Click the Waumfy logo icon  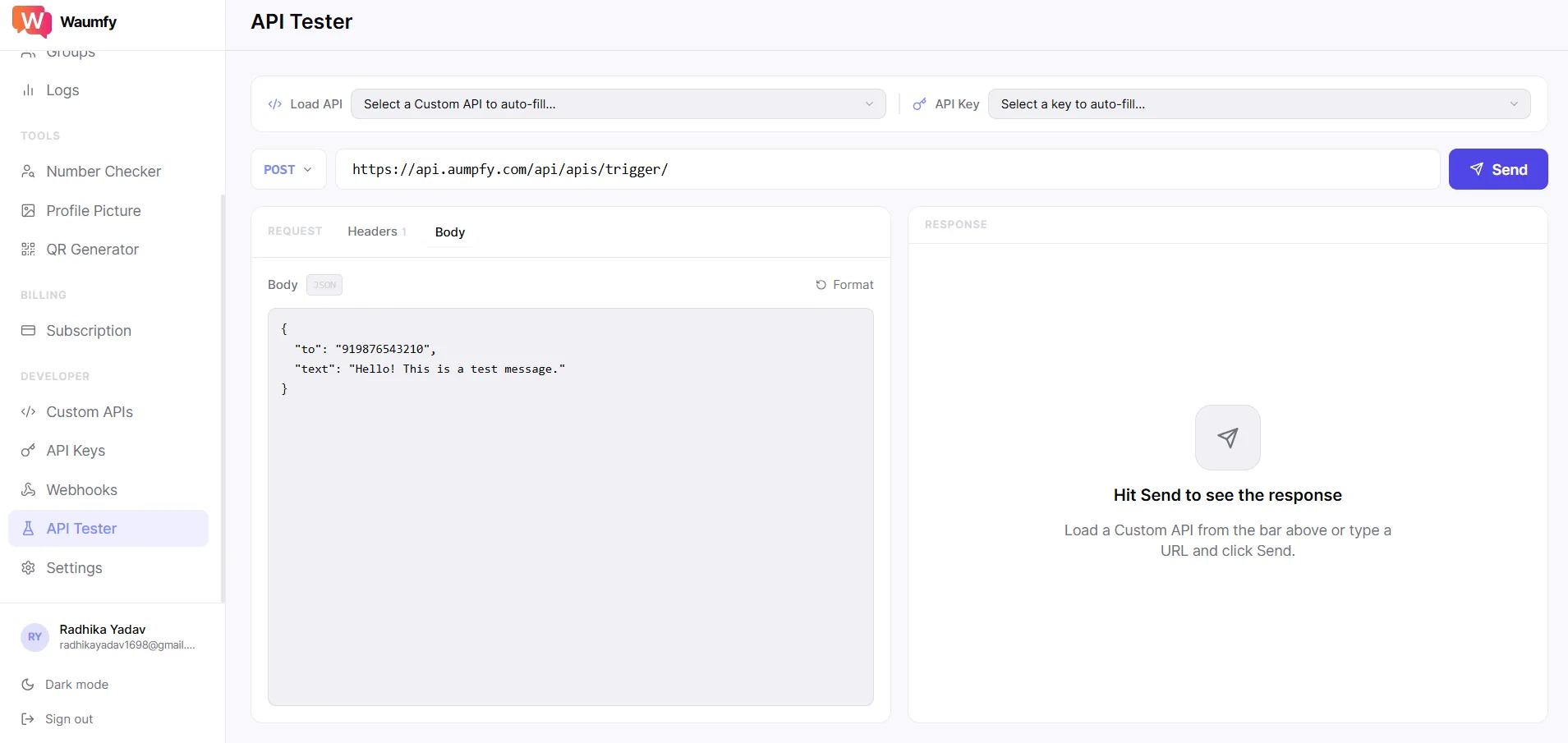tap(31, 21)
